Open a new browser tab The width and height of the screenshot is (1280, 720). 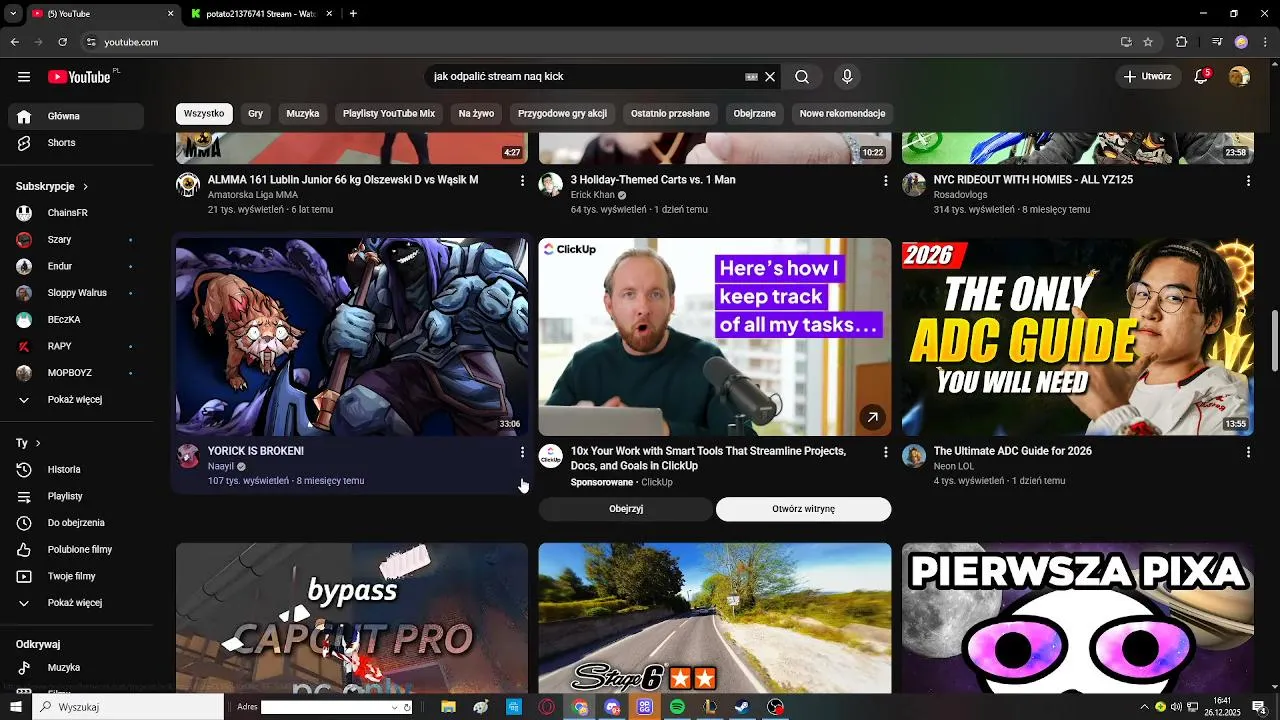pyautogui.click(x=353, y=14)
